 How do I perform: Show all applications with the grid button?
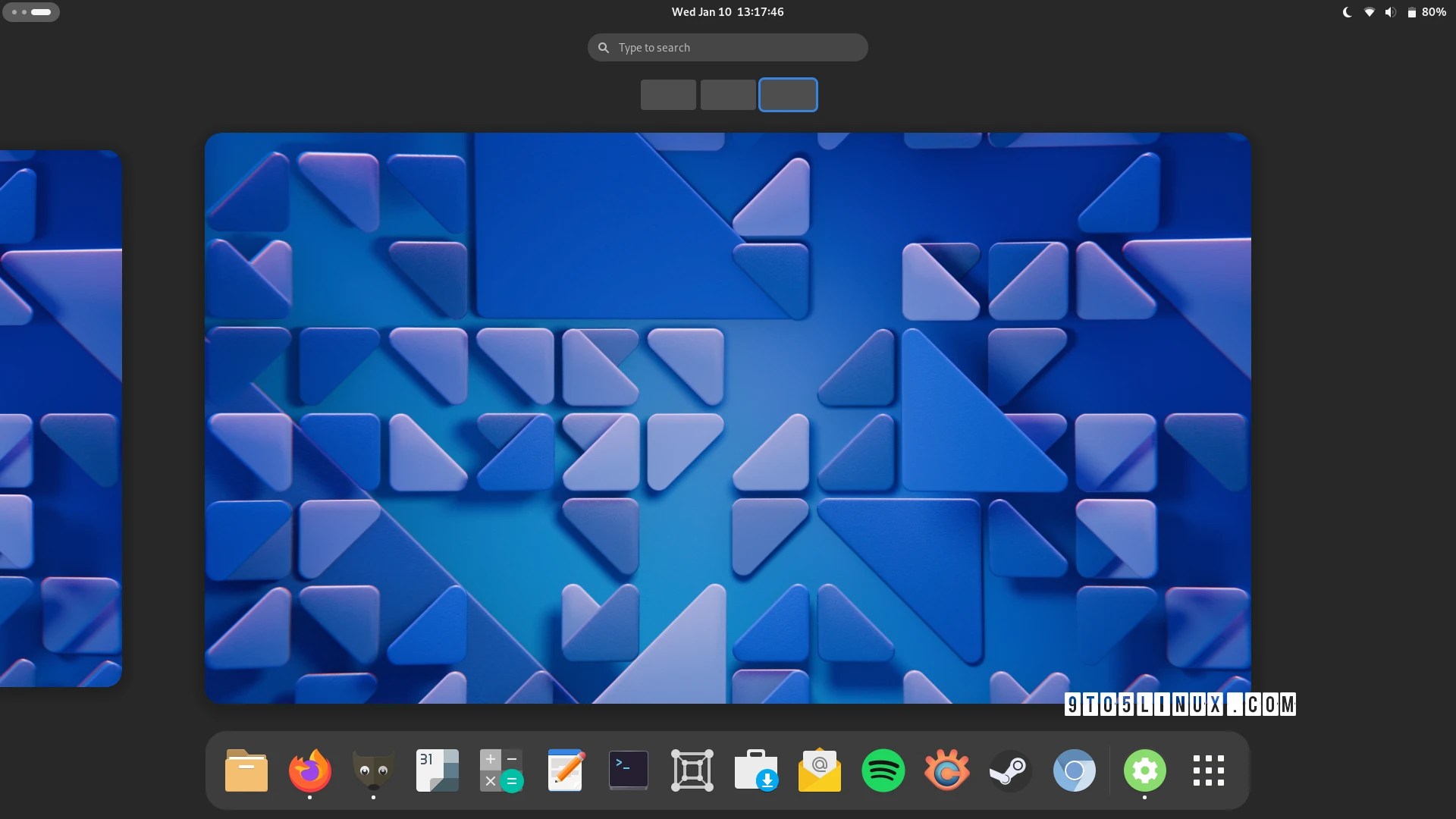pyautogui.click(x=1208, y=770)
